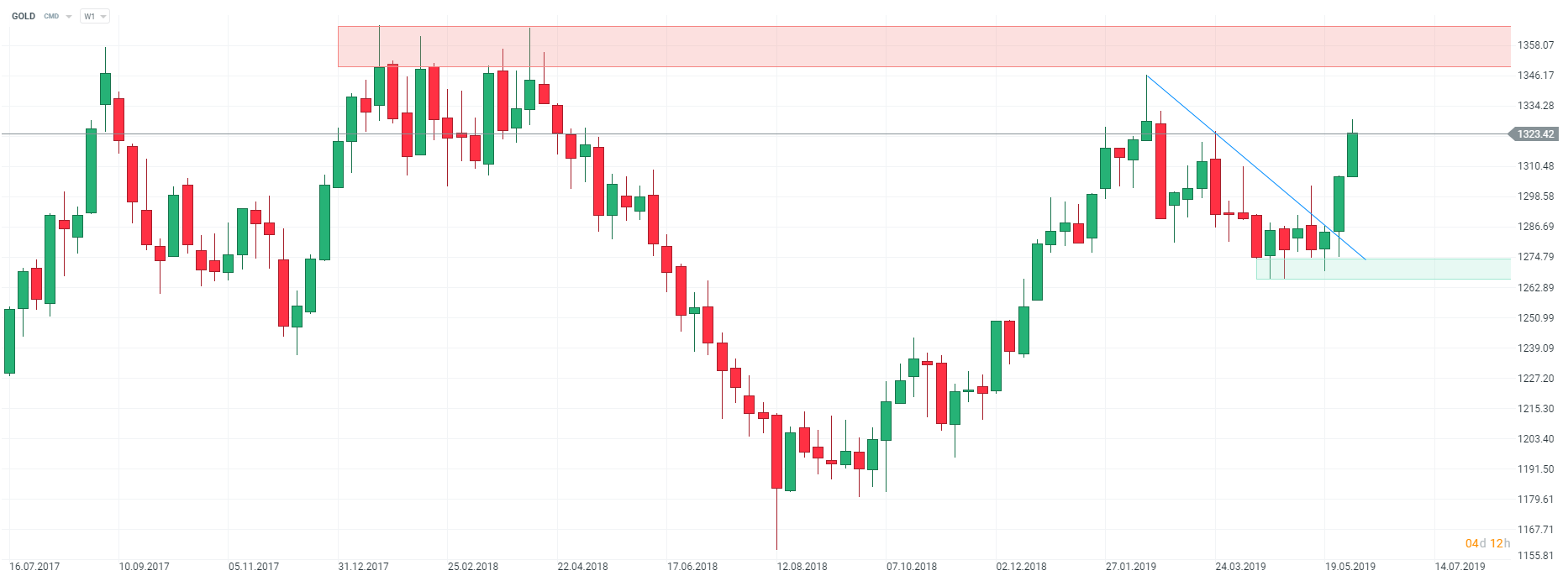Click the 16.07.2017 date on time axis
Screen dimensions: 1568x581
pyautogui.click(x=34, y=567)
